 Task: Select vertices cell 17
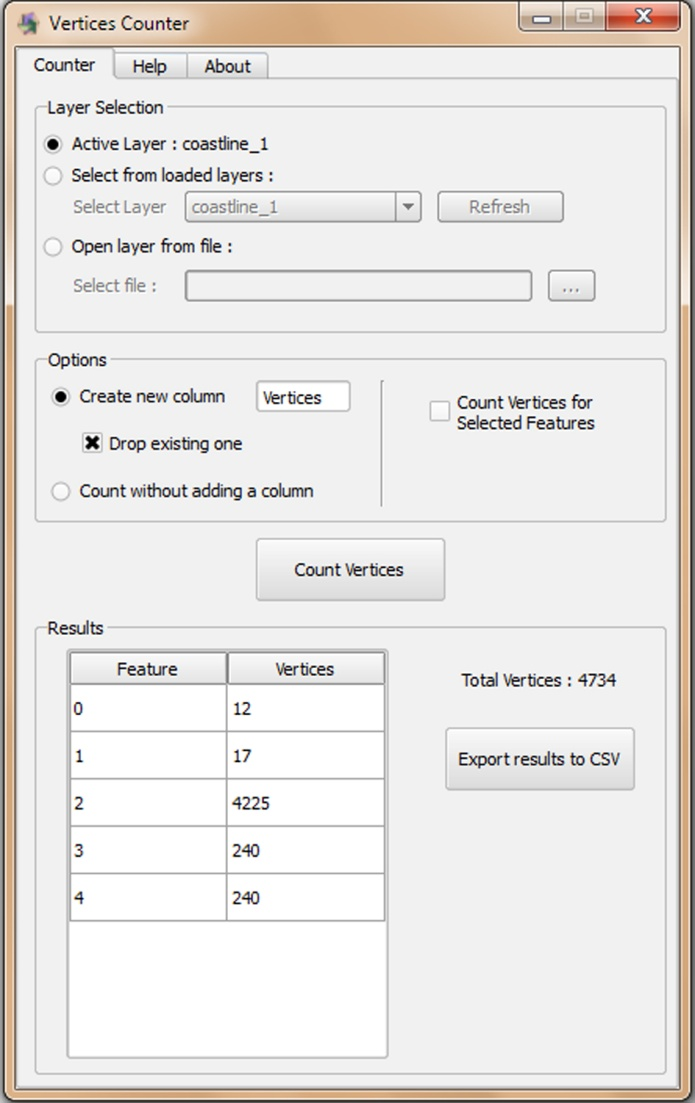click(305, 755)
